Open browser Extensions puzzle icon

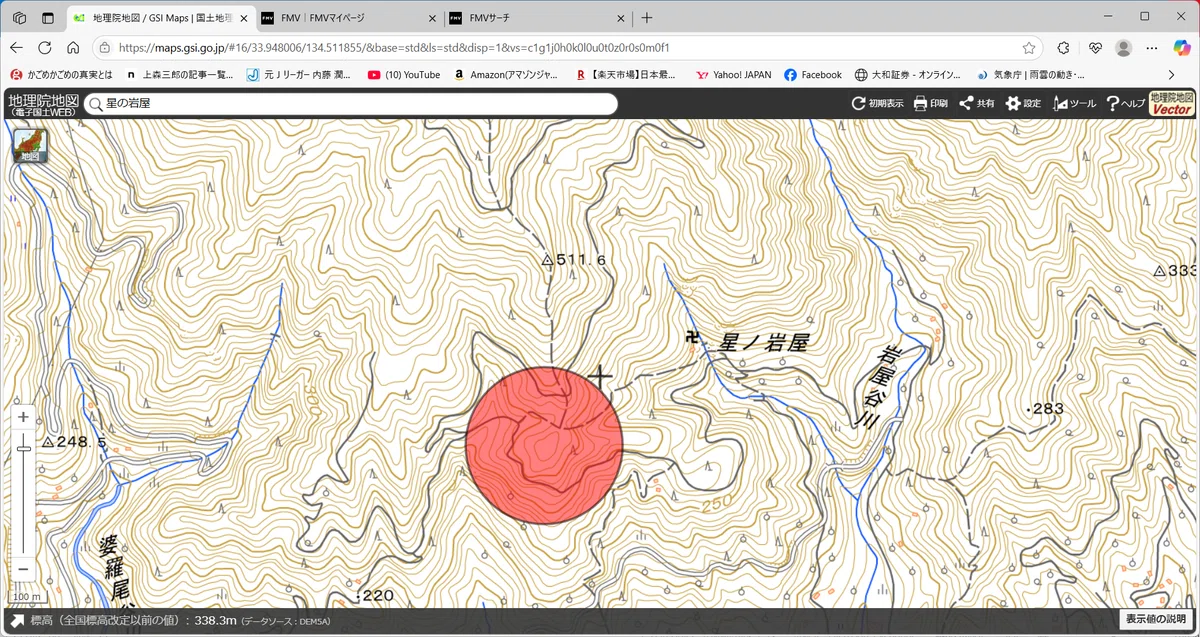click(1063, 47)
